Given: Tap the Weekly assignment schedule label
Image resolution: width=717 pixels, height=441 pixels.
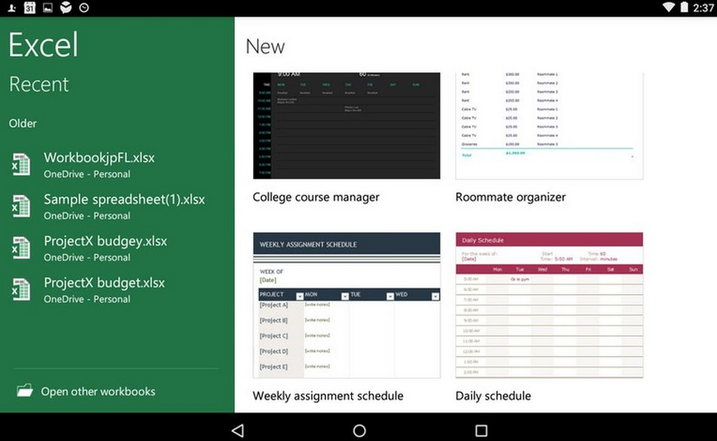Looking at the screenshot, I should coord(328,396).
